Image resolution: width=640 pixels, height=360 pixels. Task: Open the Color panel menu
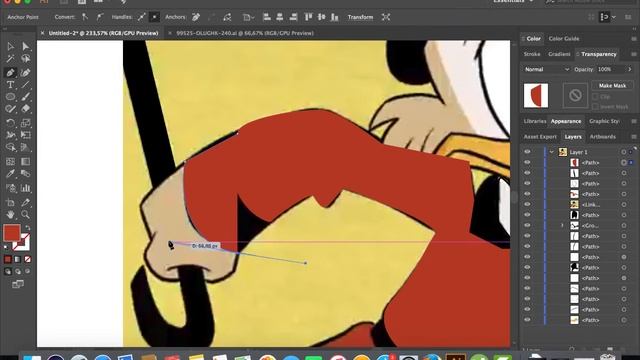[633, 39]
